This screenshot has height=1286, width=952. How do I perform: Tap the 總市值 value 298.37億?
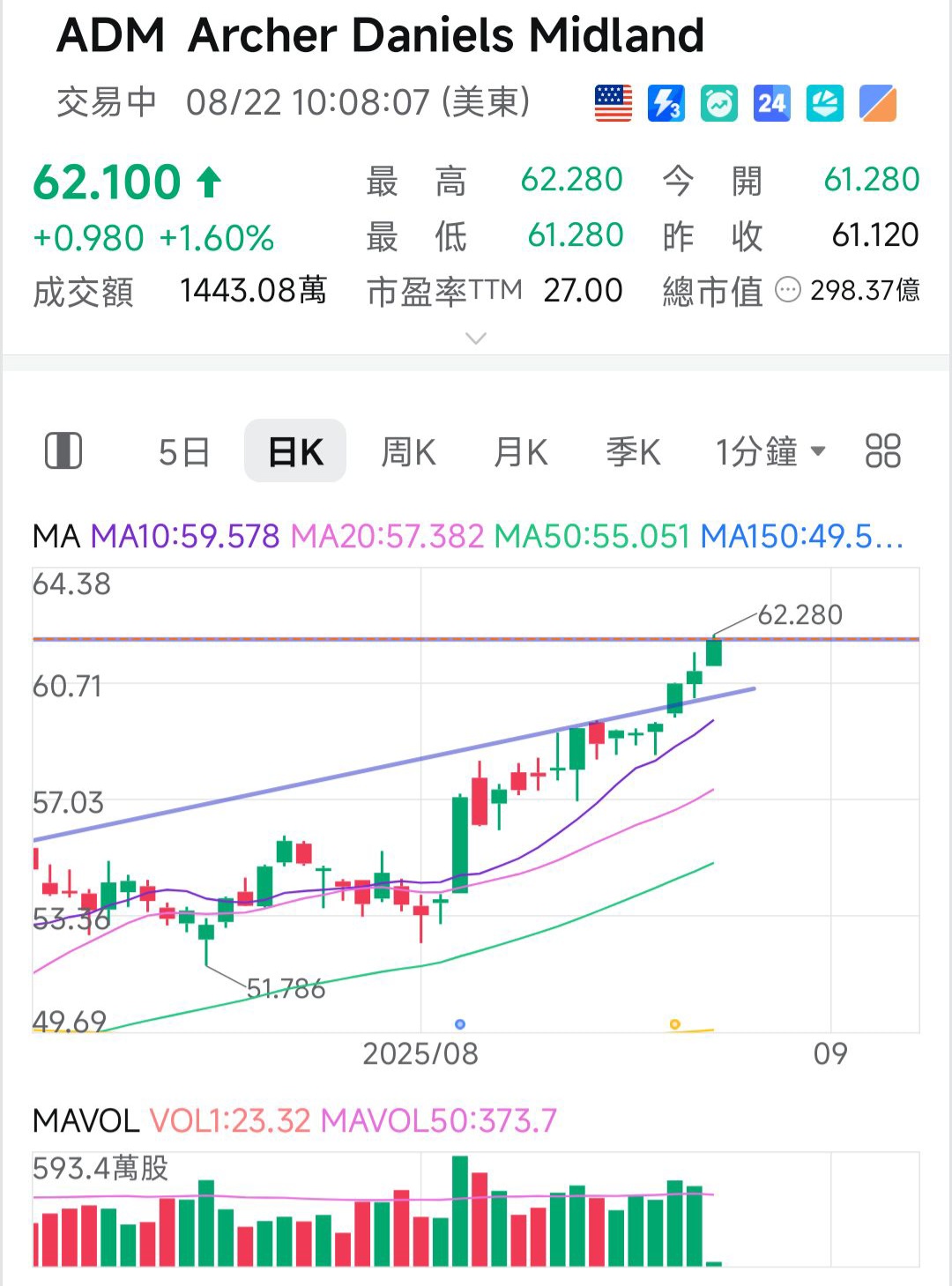tap(865, 290)
